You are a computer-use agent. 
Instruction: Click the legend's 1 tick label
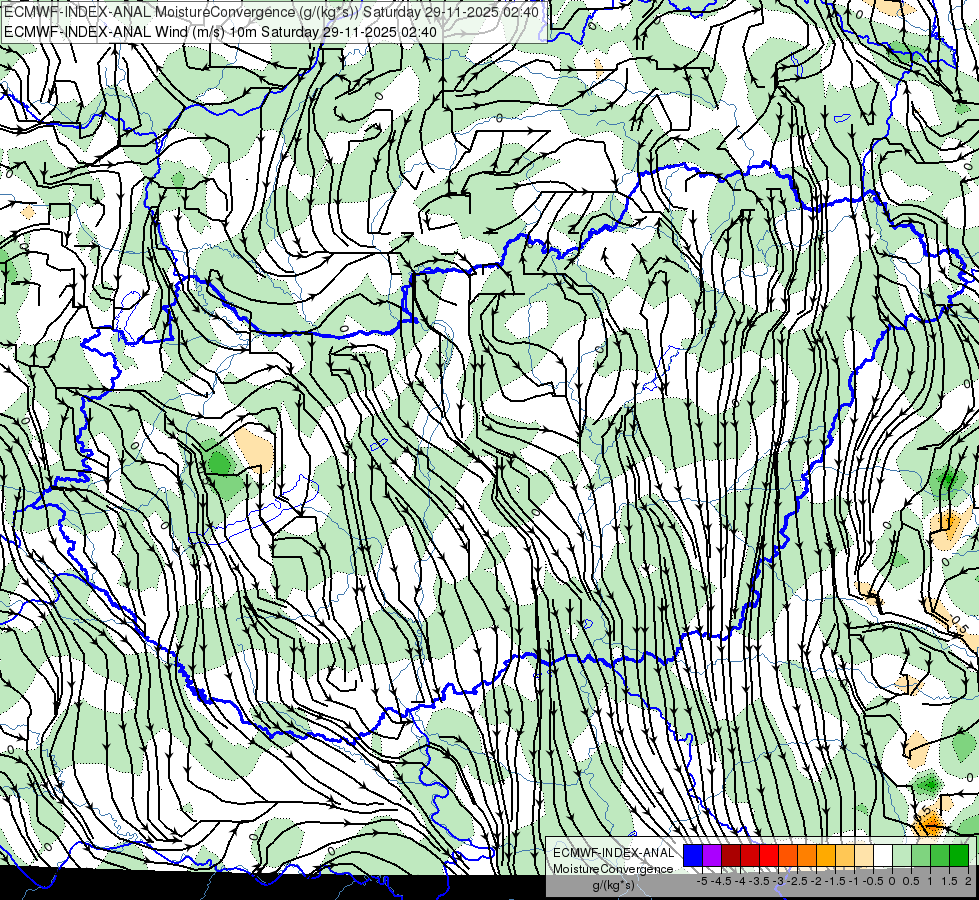[x=930, y=881]
